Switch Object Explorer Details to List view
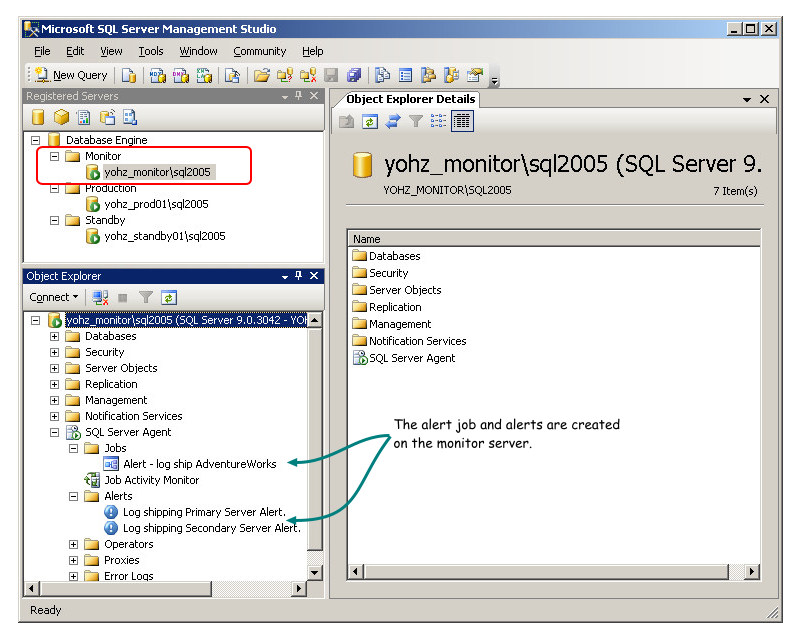786x639 pixels. [438, 121]
